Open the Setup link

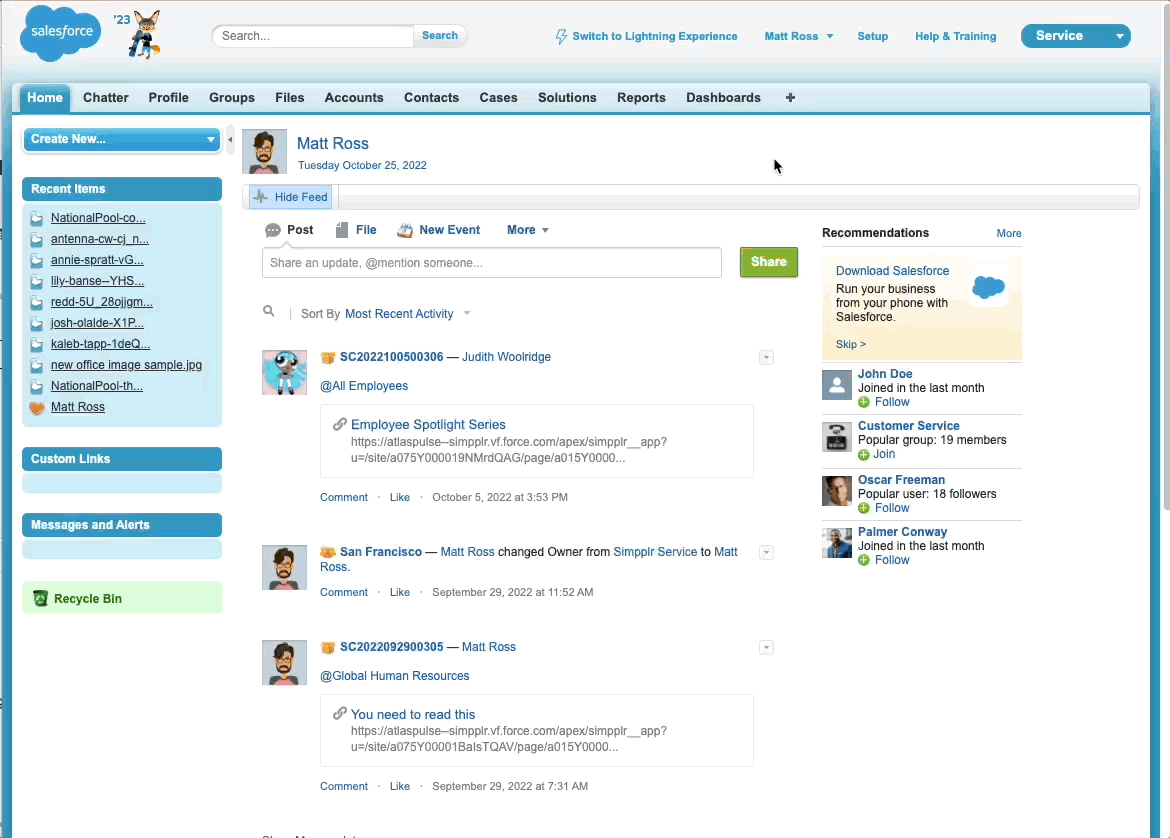872,37
